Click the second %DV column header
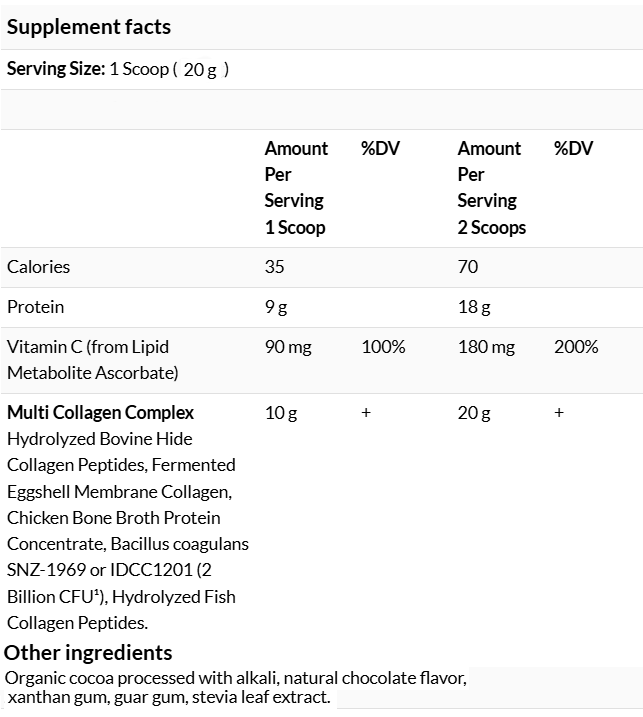Screen dimensions: 643x717 pos(573,149)
